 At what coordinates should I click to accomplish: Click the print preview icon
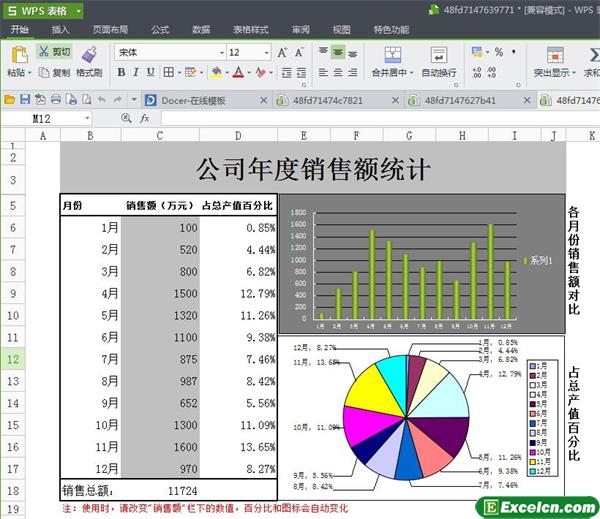coord(87,100)
